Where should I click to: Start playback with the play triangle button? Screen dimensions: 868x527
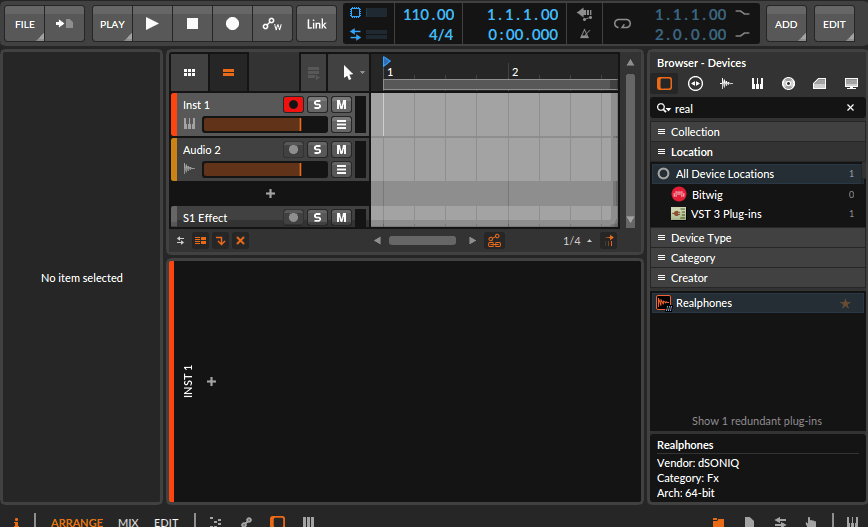tap(152, 24)
